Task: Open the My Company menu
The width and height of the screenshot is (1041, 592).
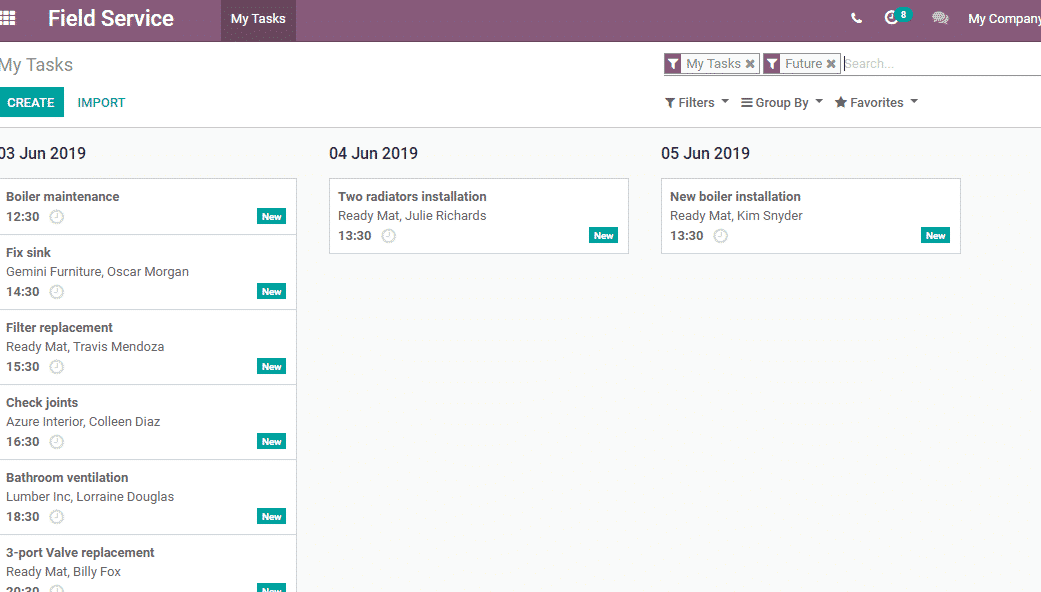Action: [1003, 19]
